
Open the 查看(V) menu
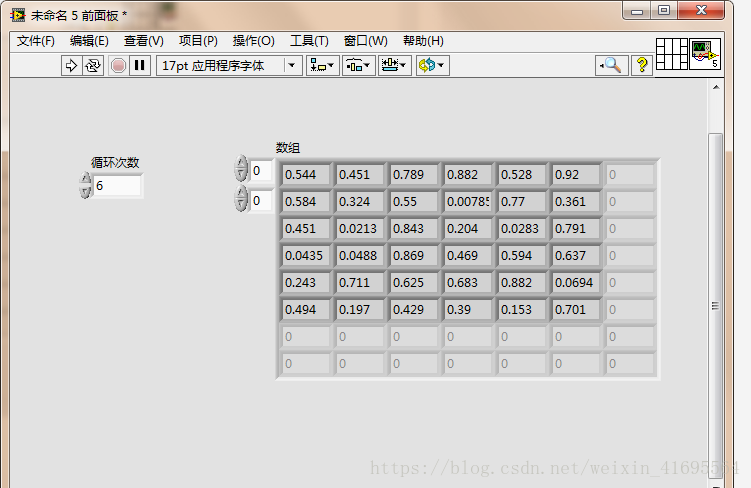[x=144, y=41]
